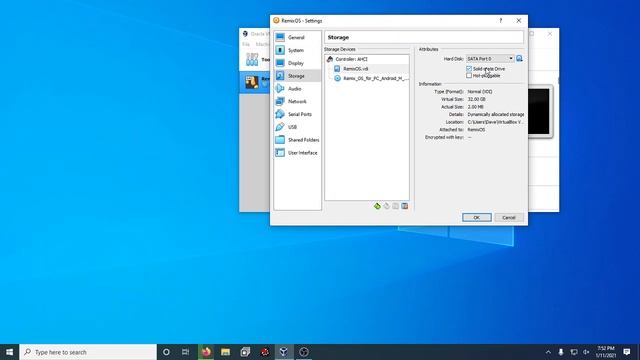Click the choose virtual hard disk icon
The image size is (640, 360).
point(519,59)
